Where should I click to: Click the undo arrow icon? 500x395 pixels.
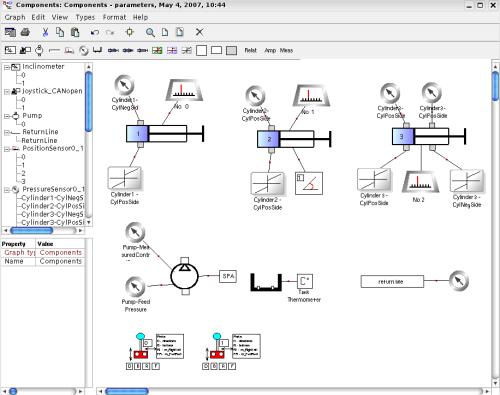pos(95,32)
